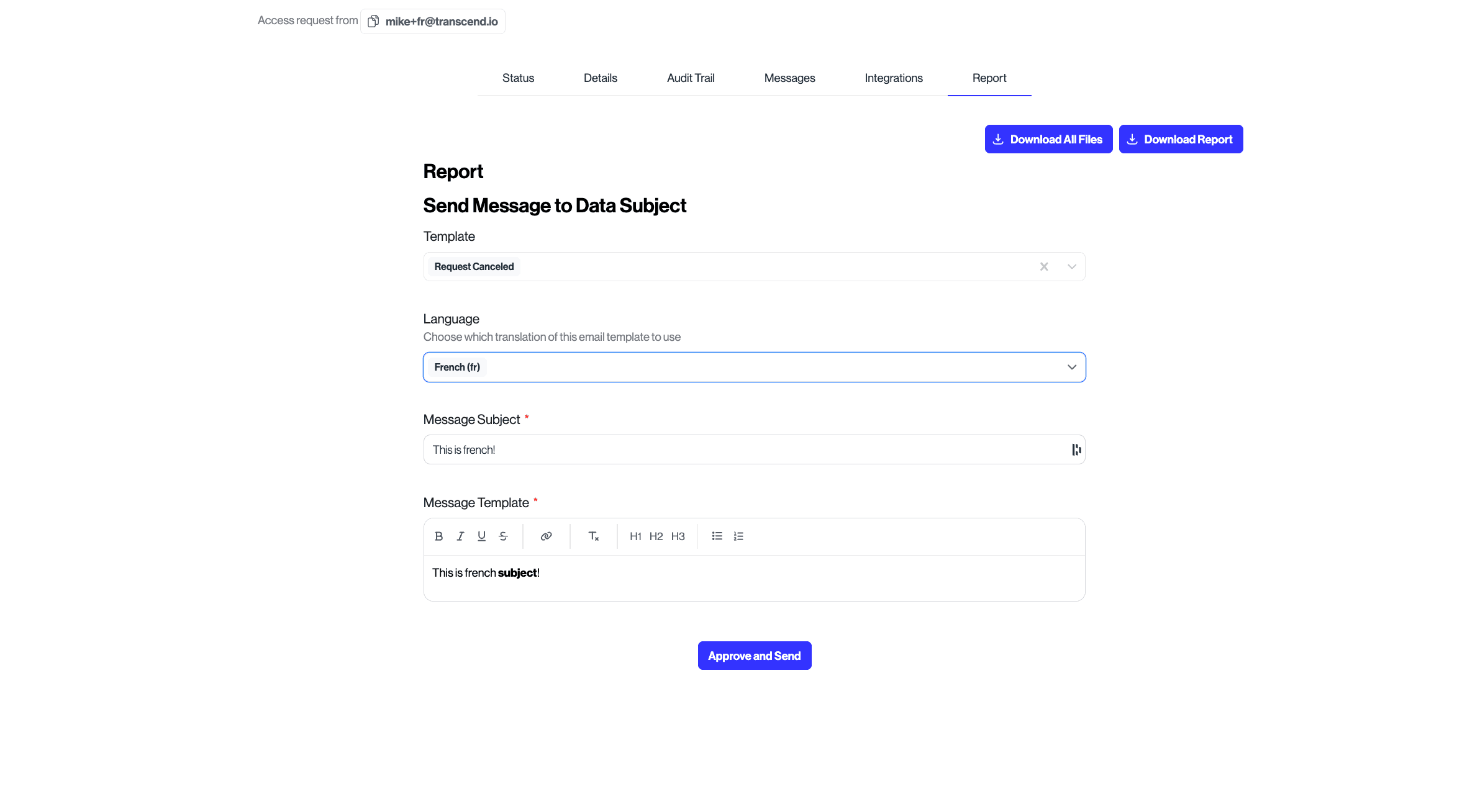Viewport: 1457px width, 812px height.
Task: Click the Approve and Send button
Action: (x=754, y=656)
